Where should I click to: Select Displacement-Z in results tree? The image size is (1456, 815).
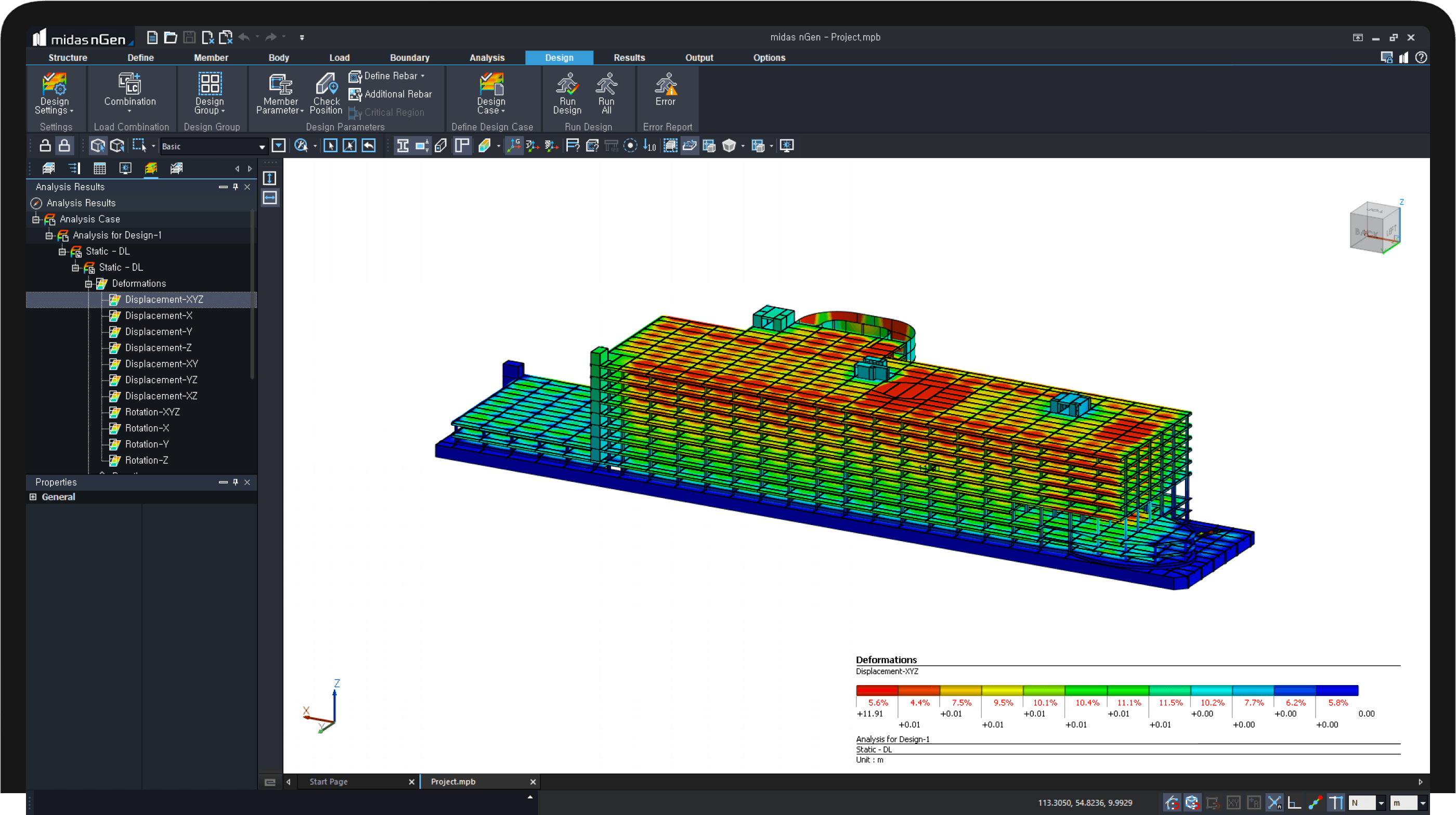pos(158,348)
